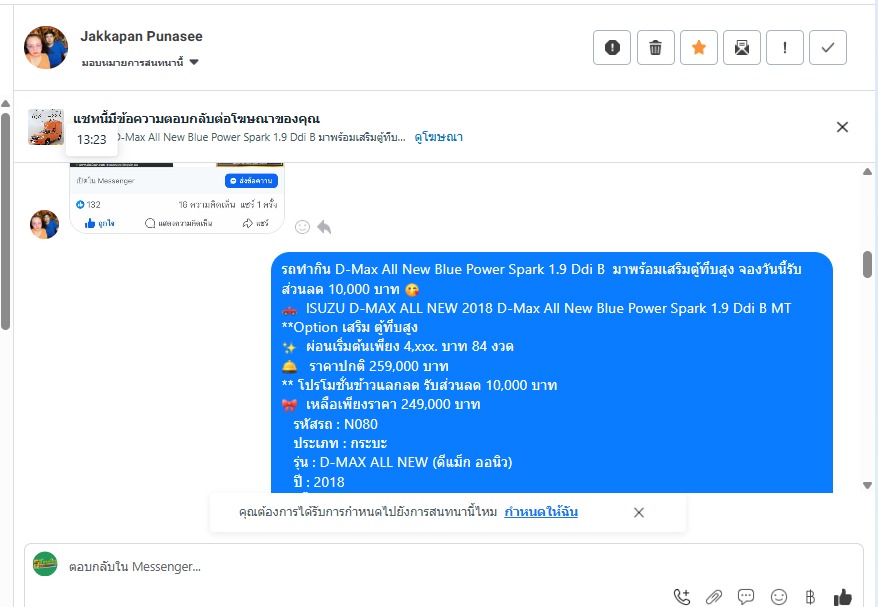Viewport: 878px width, 607px height.
Task: Click the 16 comments count on post
Action: [207, 204]
